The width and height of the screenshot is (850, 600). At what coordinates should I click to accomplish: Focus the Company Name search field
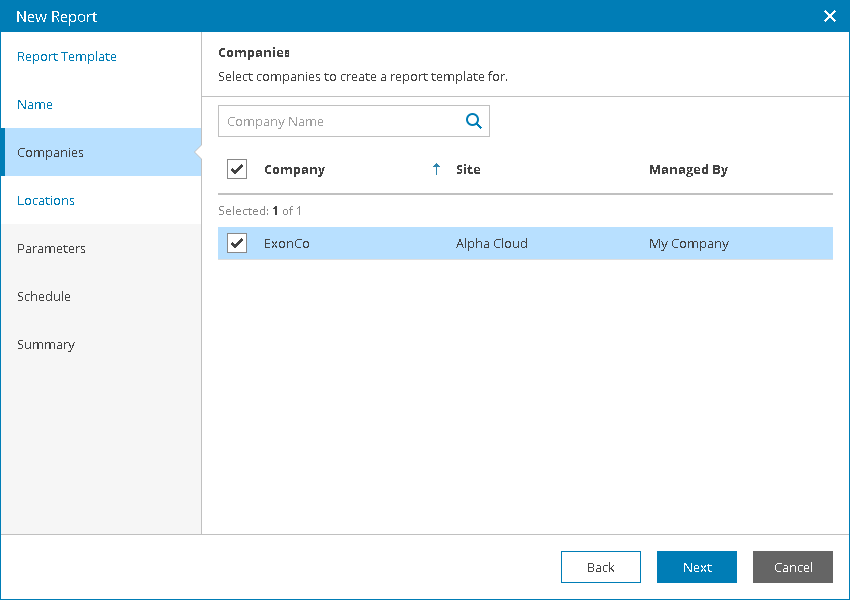[x=338, y=121]
